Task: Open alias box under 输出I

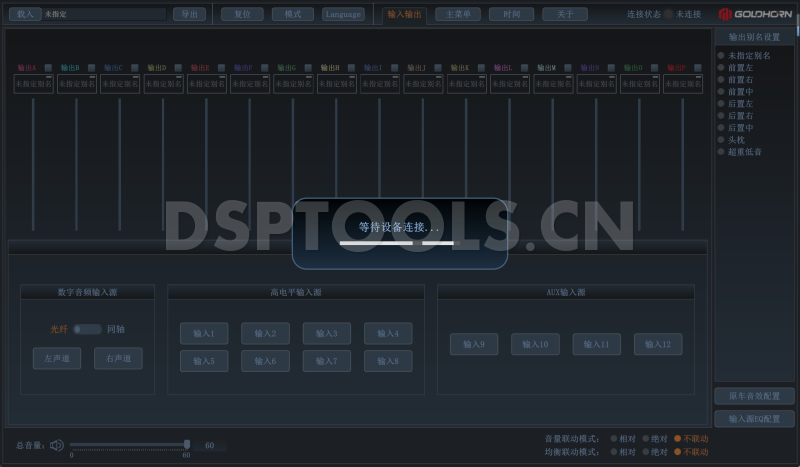Action: click(380, 84)
